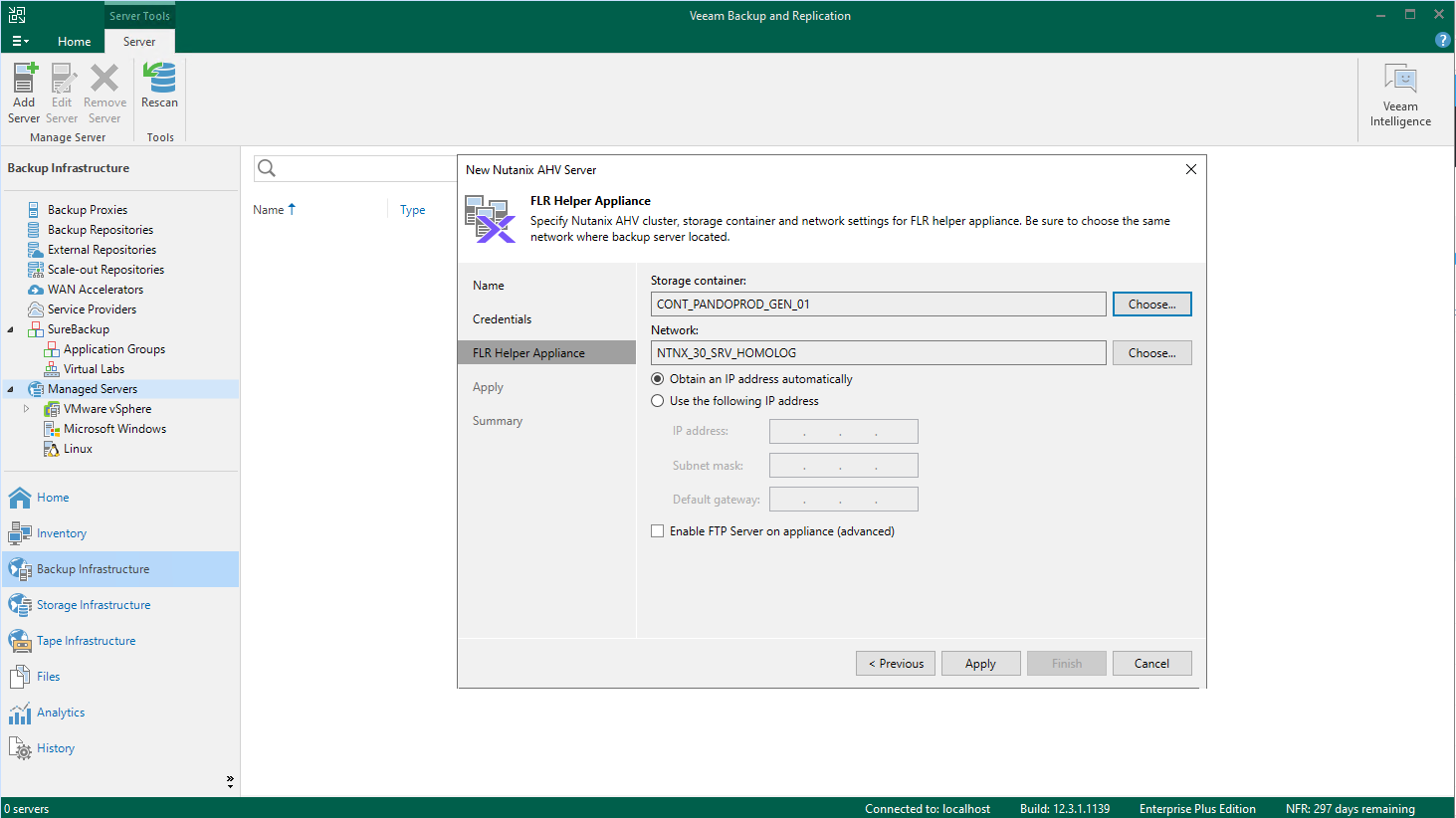Click 'Build: 12.3.1.1139' status text
This screenshot has width=1456, height=818.
pos(1065,809)
